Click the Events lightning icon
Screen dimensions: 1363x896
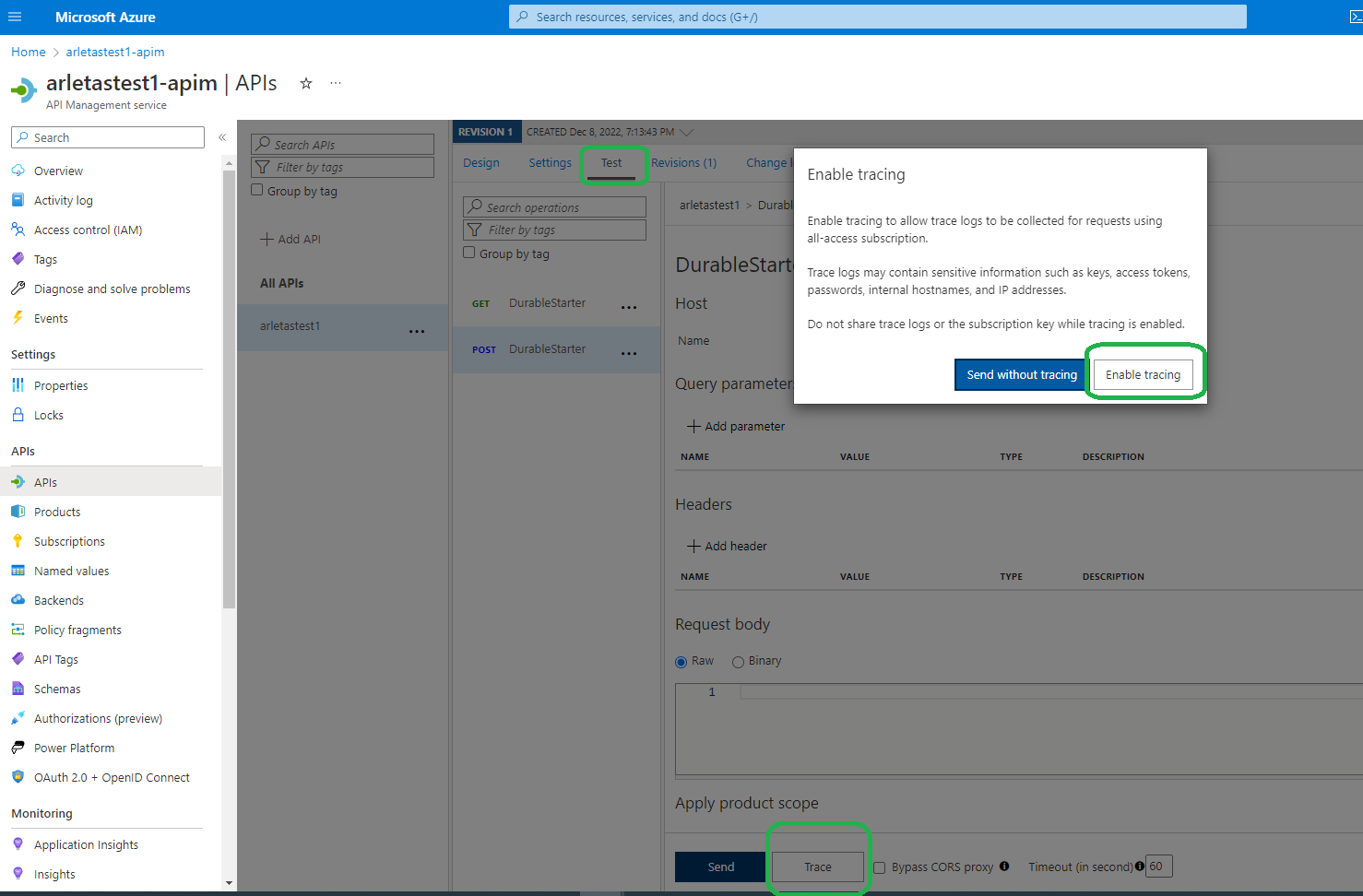18,318
